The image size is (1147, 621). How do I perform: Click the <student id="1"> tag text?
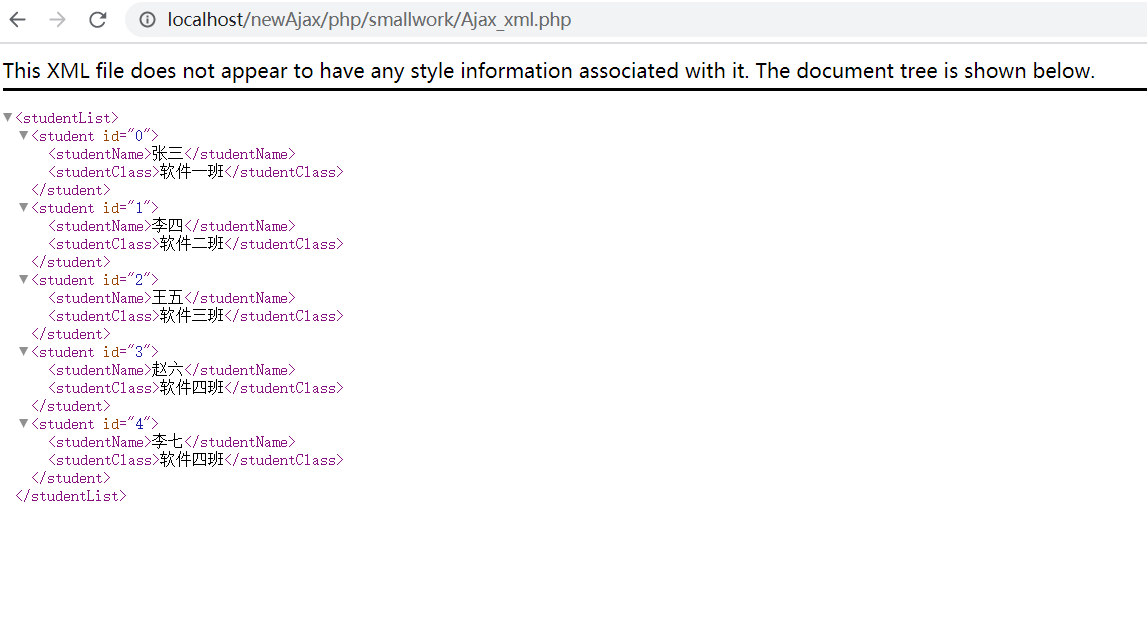pos(95,208)
